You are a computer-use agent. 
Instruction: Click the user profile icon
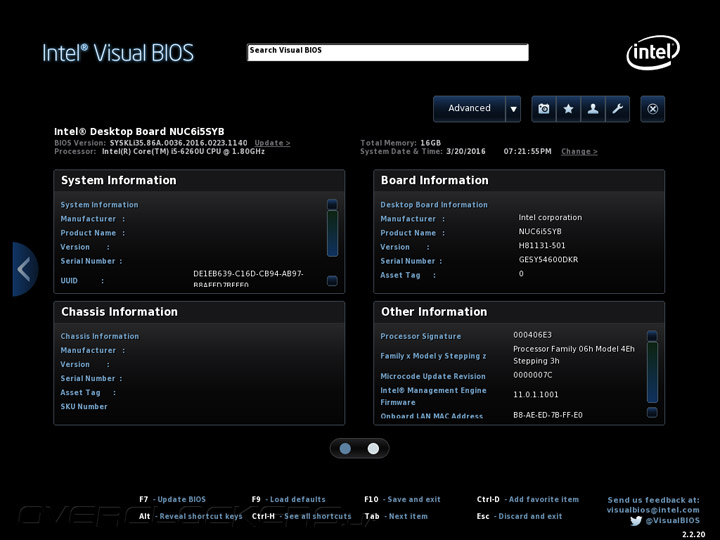point(593,109)
